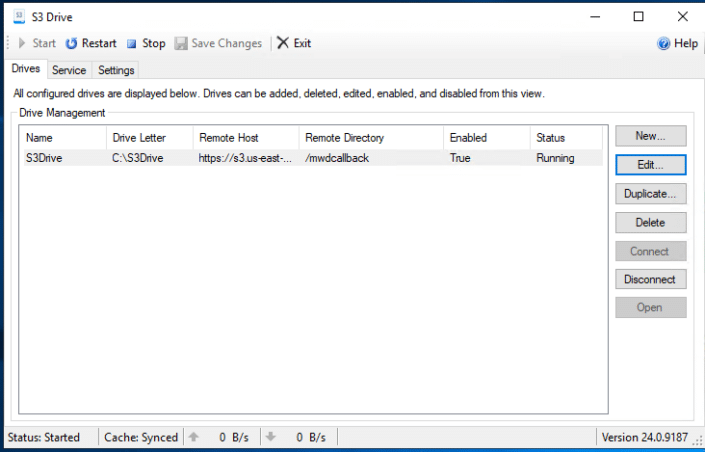
Task: Click the New... button
Action: tap(650, 135)
